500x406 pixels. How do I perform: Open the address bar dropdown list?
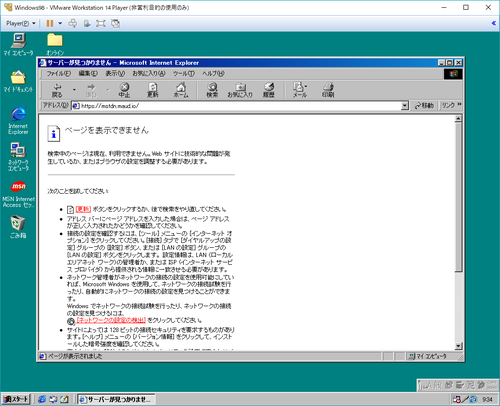point(404,106)
